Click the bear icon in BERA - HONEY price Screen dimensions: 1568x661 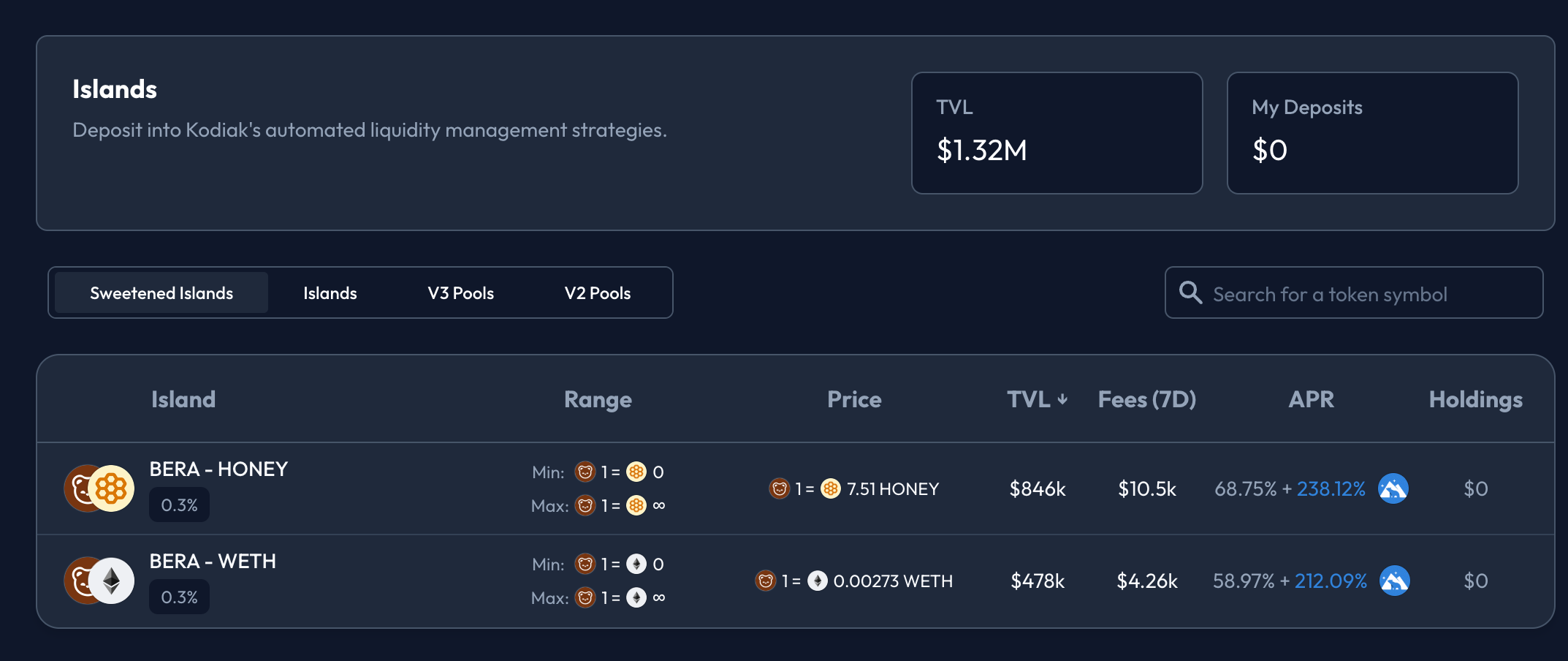pyautogui.click(x=780, y=488)
